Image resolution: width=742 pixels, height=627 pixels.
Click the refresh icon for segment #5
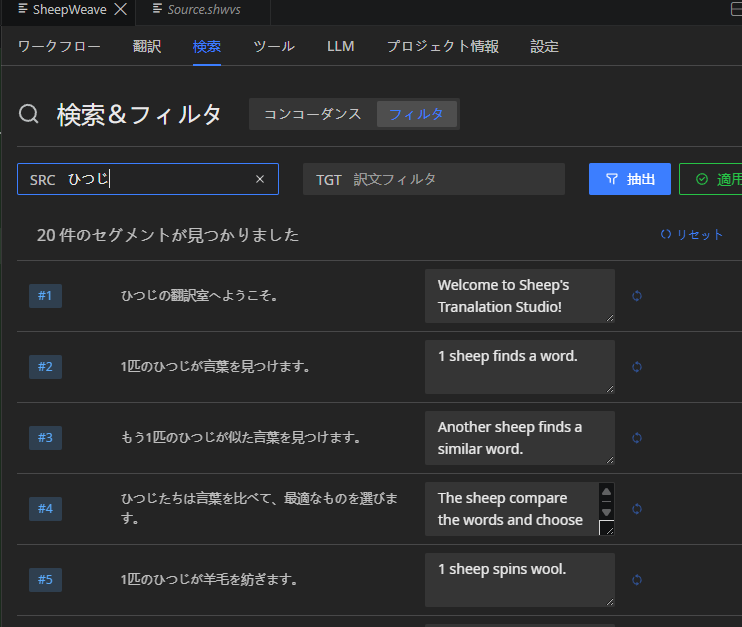637,580
